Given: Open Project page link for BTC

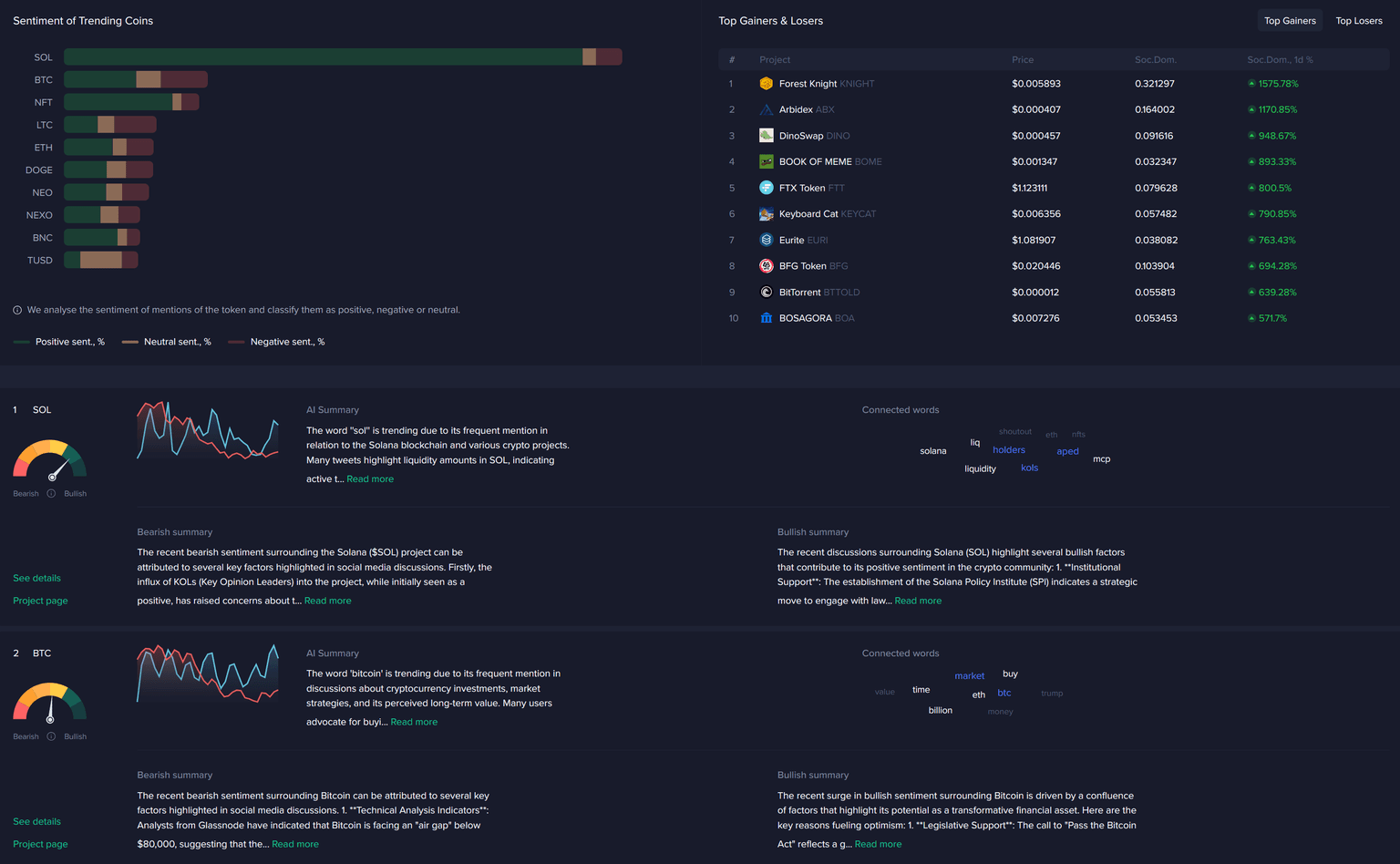Looking at the screenshot, I should click(x=40, y=844).
